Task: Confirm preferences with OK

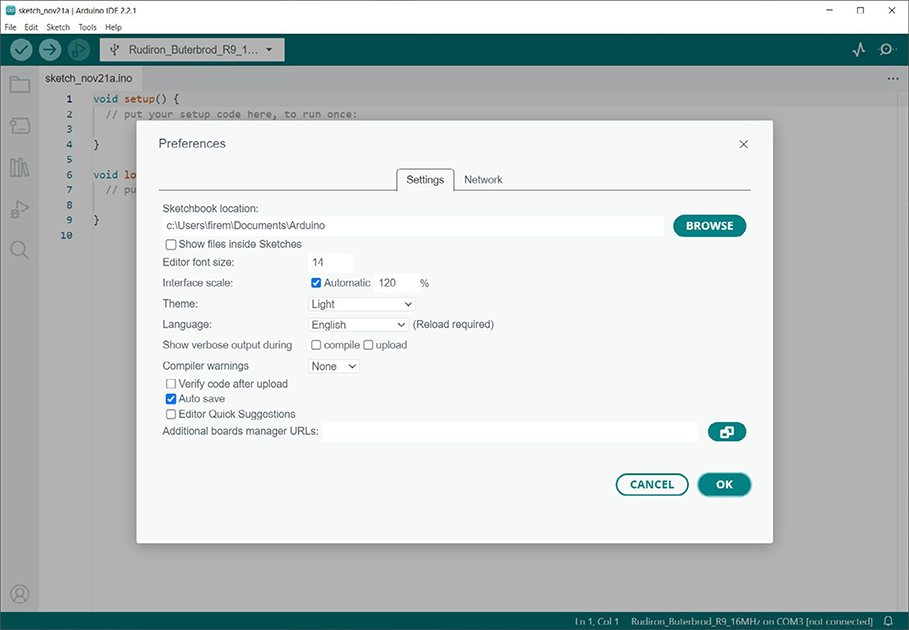Action: tap(725, 485)
